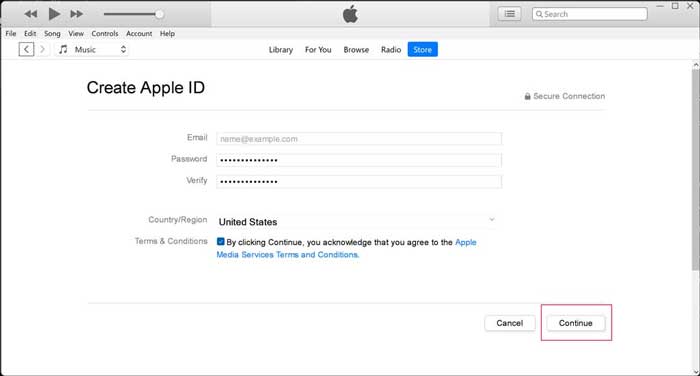The width and height of the screenshot is (700, 376).
Task: Switch to the For You tab
Action: (x=318, y=50)
